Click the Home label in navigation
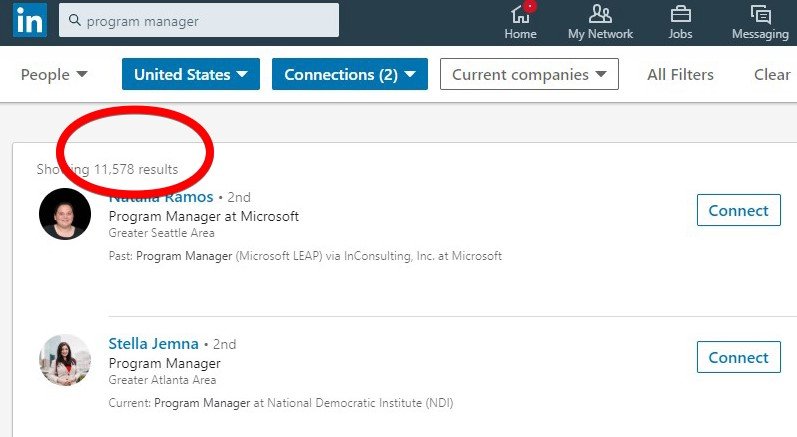797x437 pixels. [x=520, y=34]
